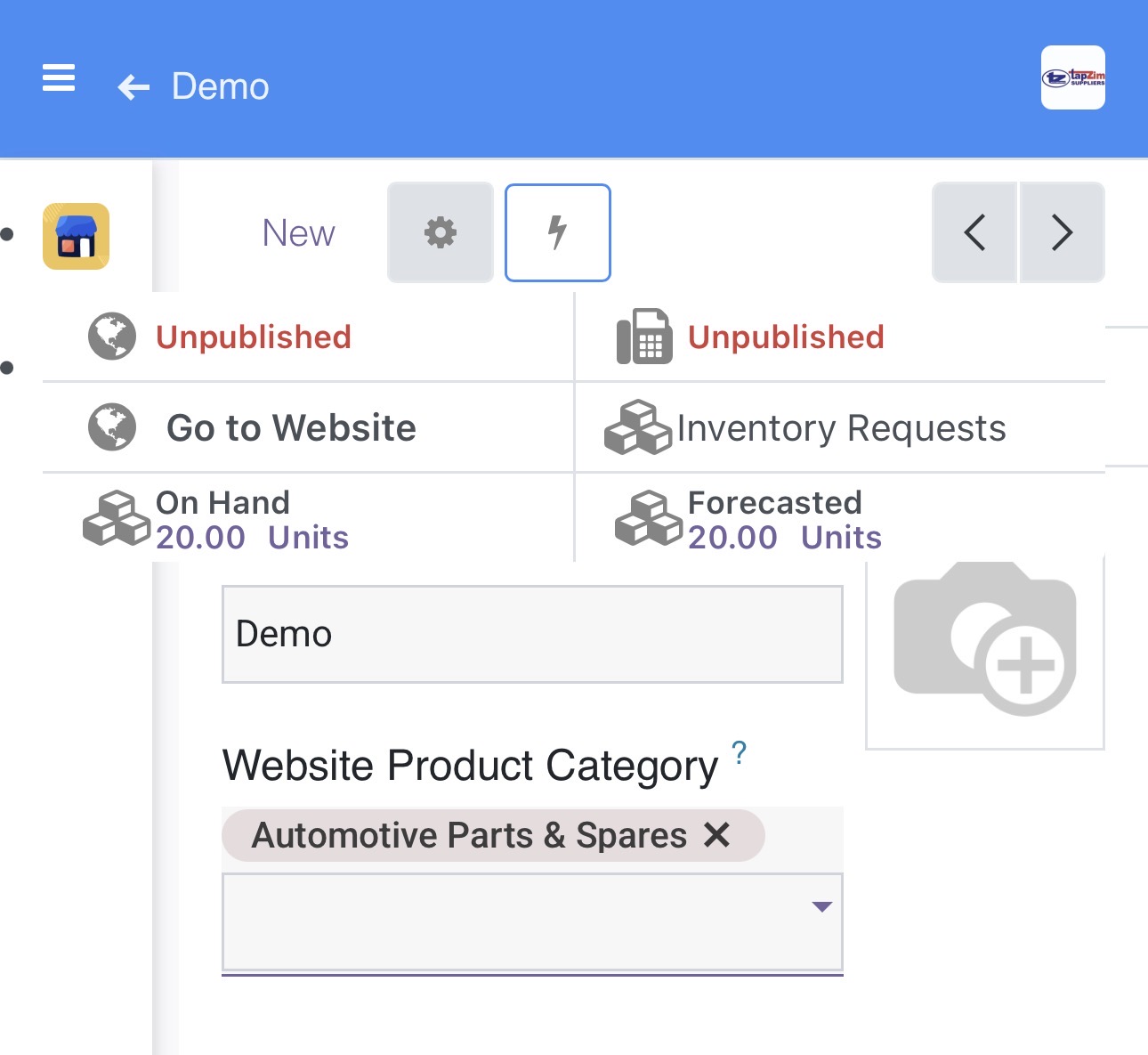Open the hamburger menu
Image resolution: width=1148 pixels, height=1055 pixels.
[x=59, y=78]
